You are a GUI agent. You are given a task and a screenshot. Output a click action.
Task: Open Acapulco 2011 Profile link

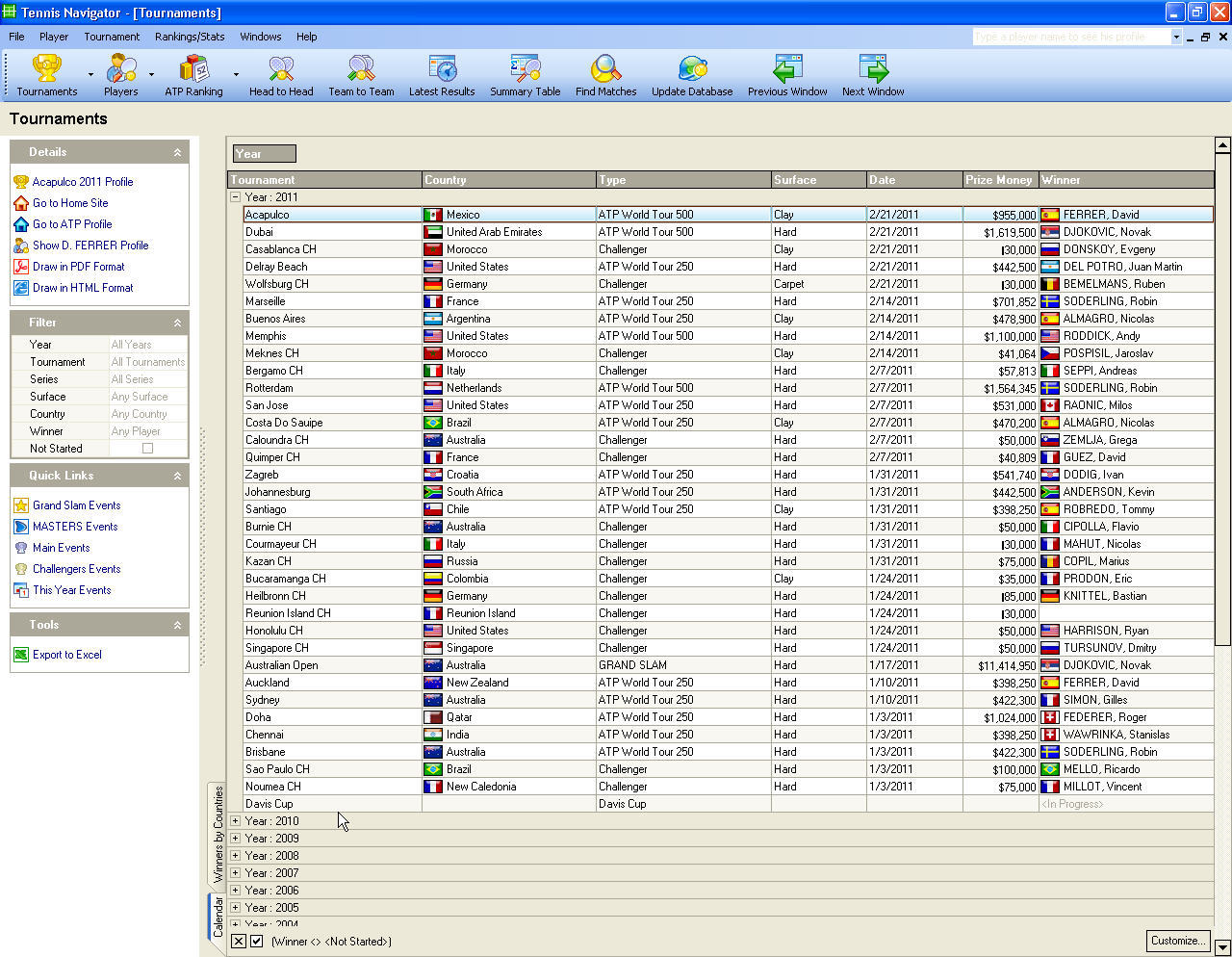pos(83,182)
